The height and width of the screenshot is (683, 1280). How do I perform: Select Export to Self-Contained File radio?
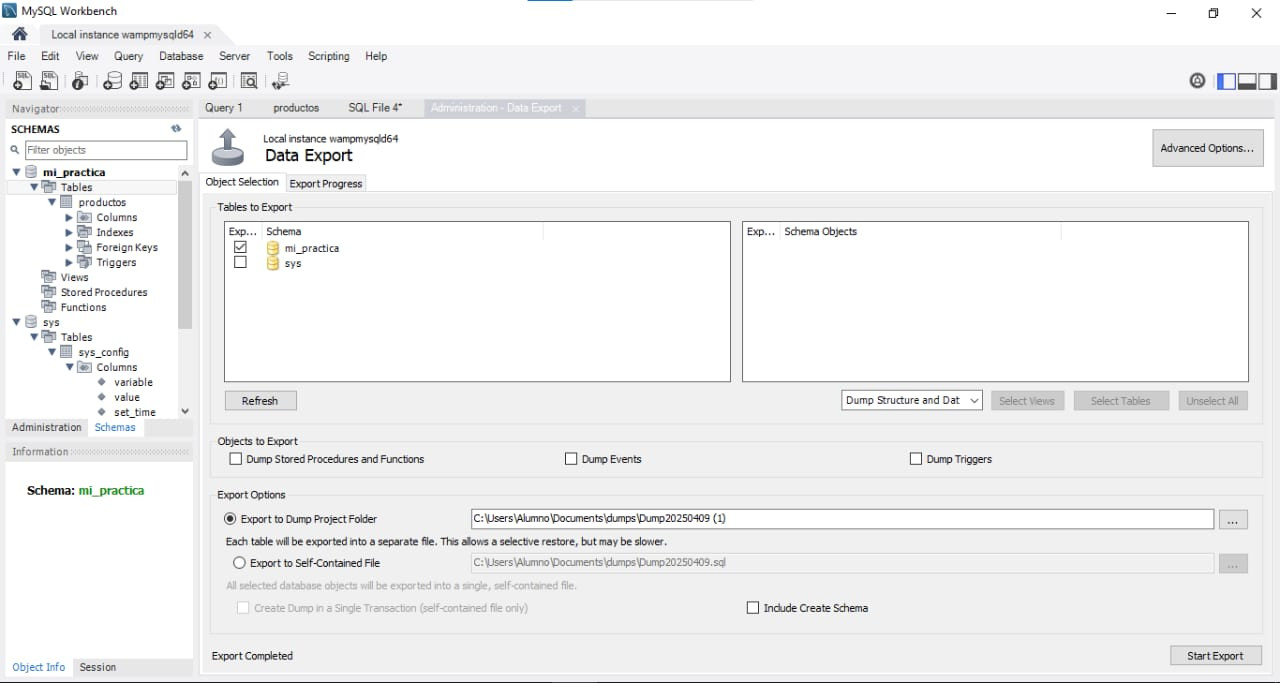(x=239, y=563)
